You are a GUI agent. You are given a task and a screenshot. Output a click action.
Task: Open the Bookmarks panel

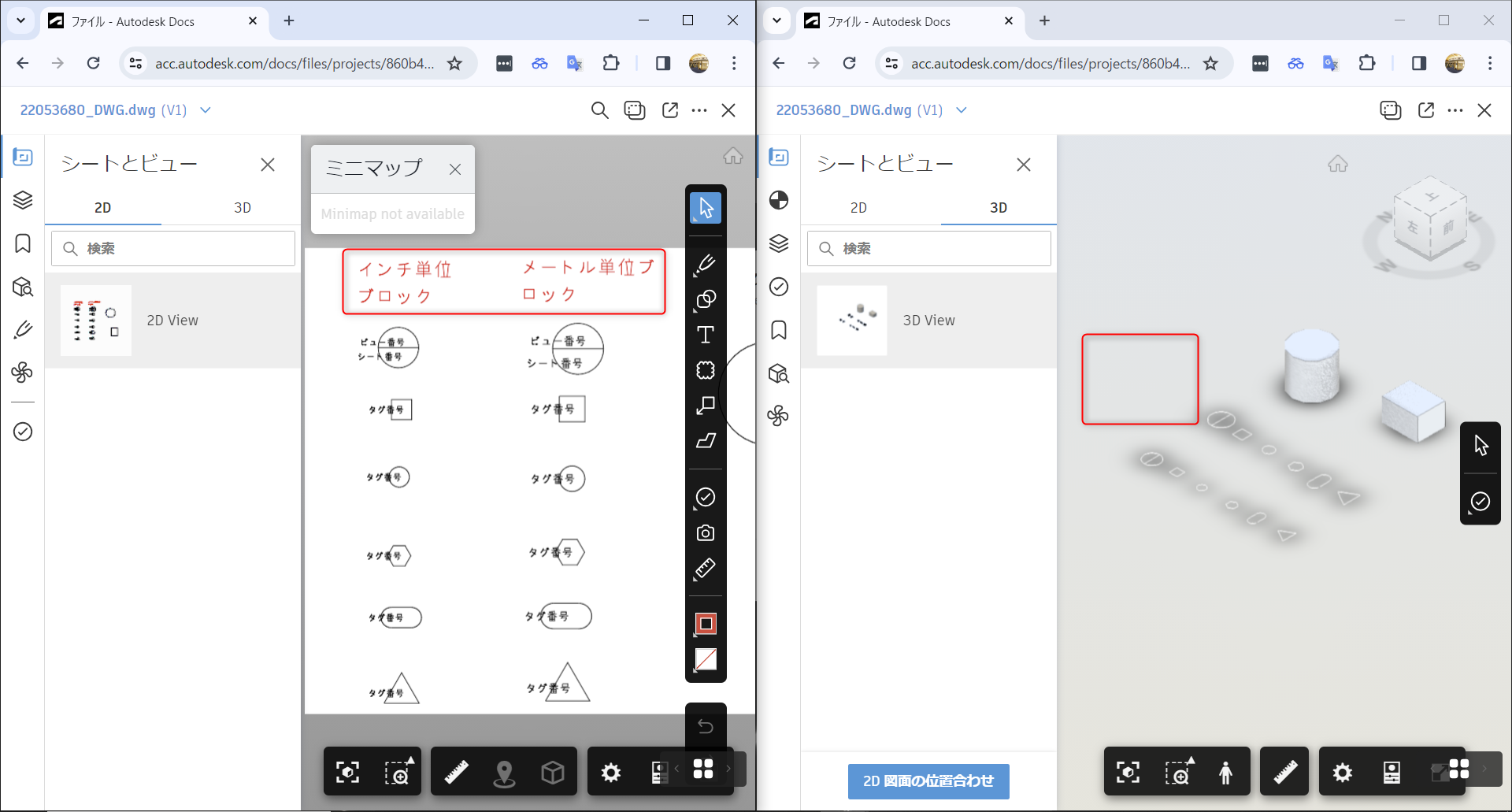[23, 244]
